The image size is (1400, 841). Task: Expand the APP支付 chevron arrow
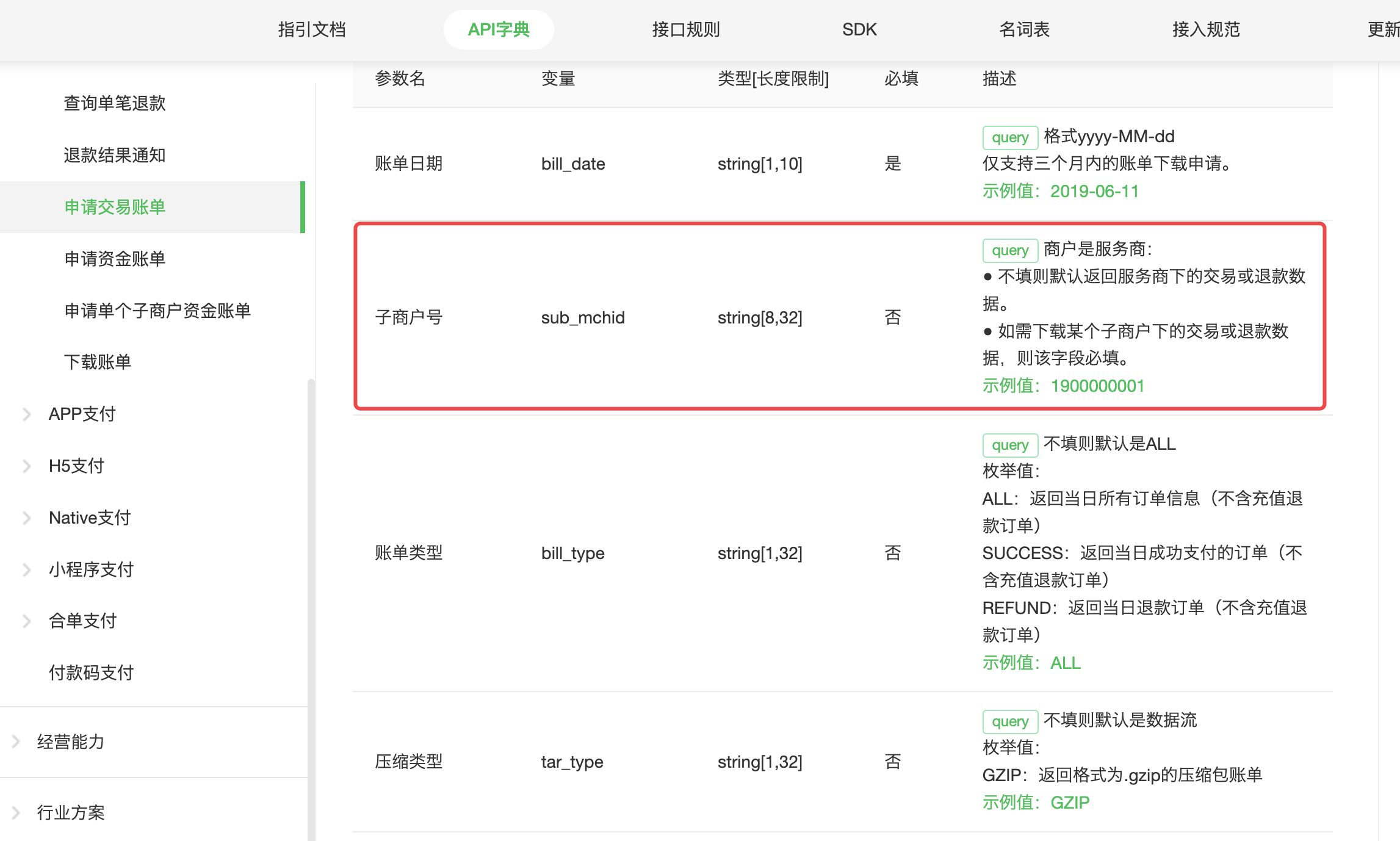(26, 414)
